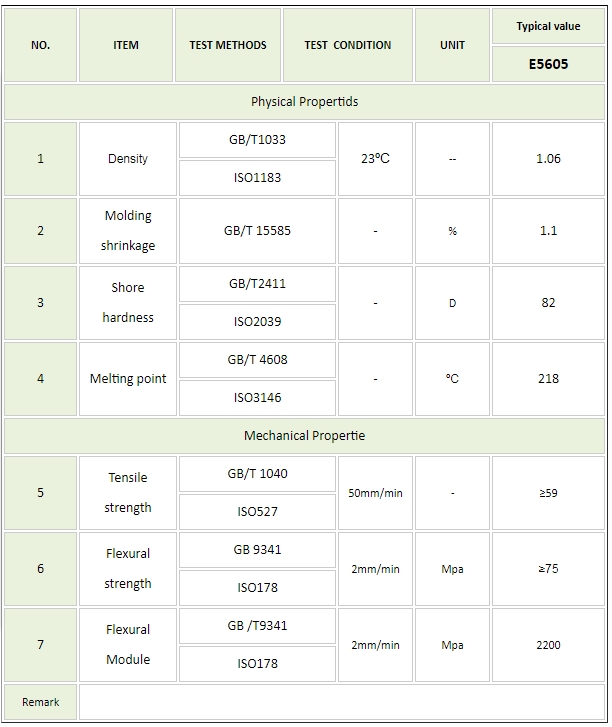Click the 2200 Flexural Module value

coord(548,645)
